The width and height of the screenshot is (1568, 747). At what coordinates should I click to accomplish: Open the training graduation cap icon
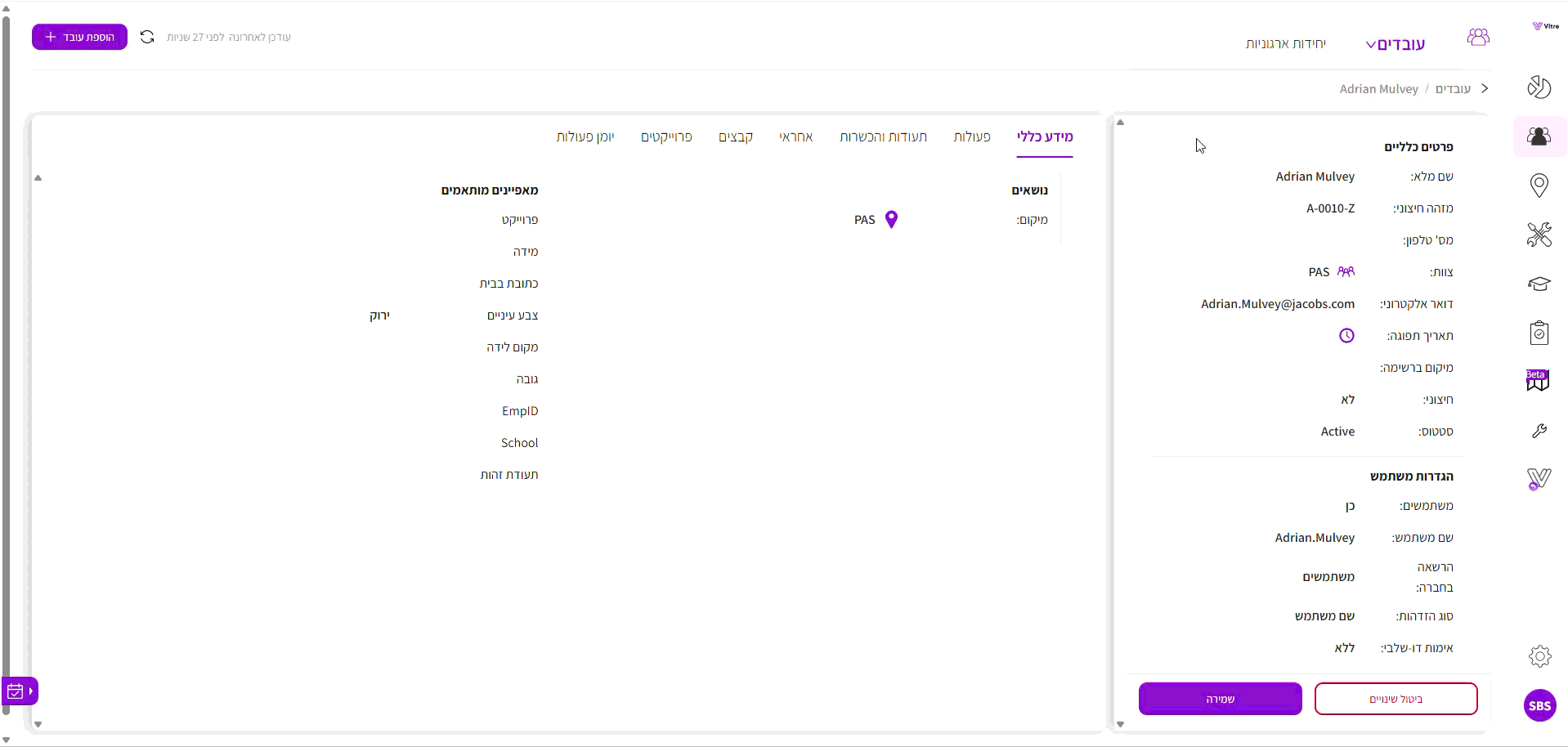coord(1539,284)
